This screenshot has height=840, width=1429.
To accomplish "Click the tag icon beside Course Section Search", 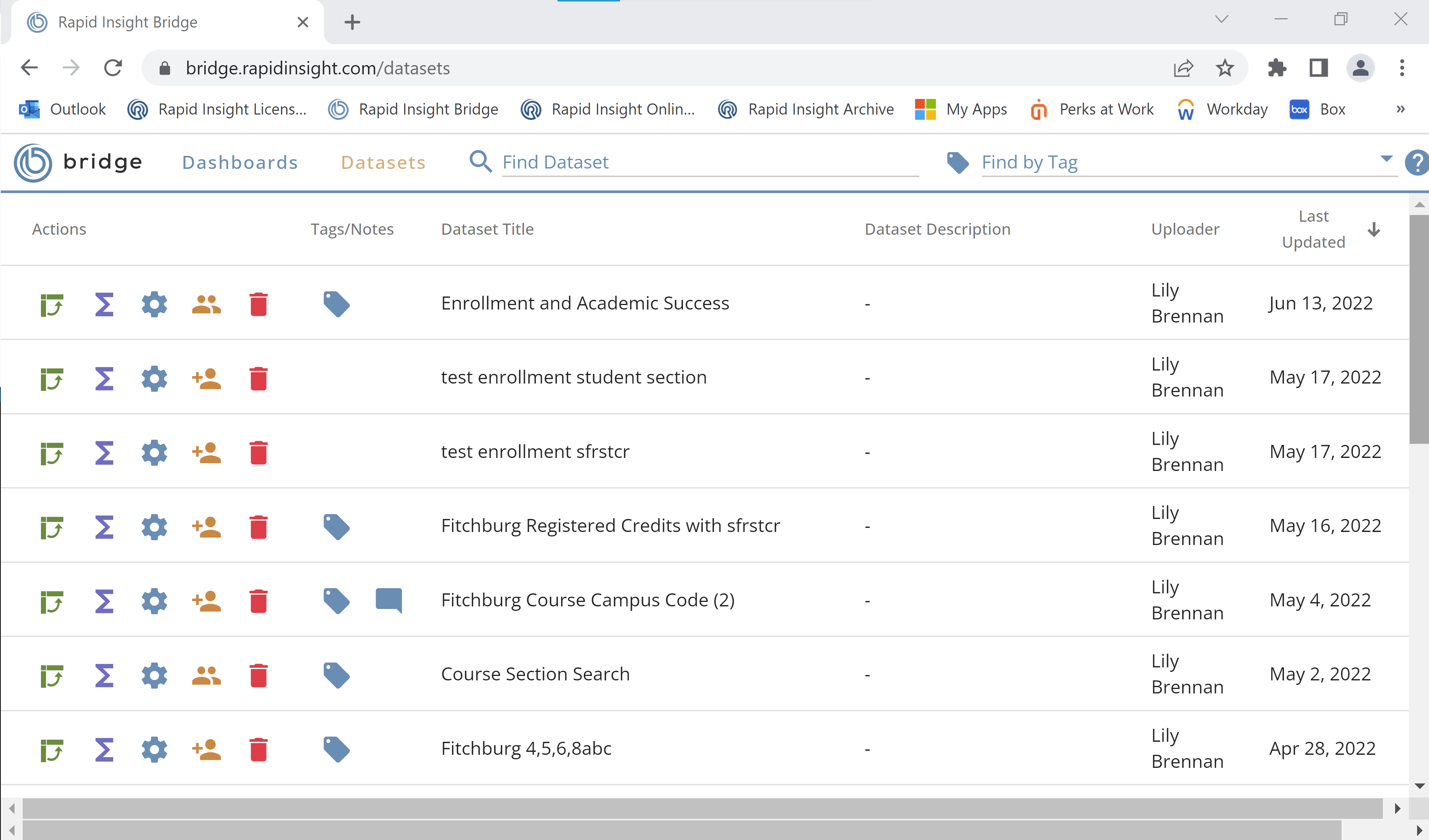I will tap(336, 674).
